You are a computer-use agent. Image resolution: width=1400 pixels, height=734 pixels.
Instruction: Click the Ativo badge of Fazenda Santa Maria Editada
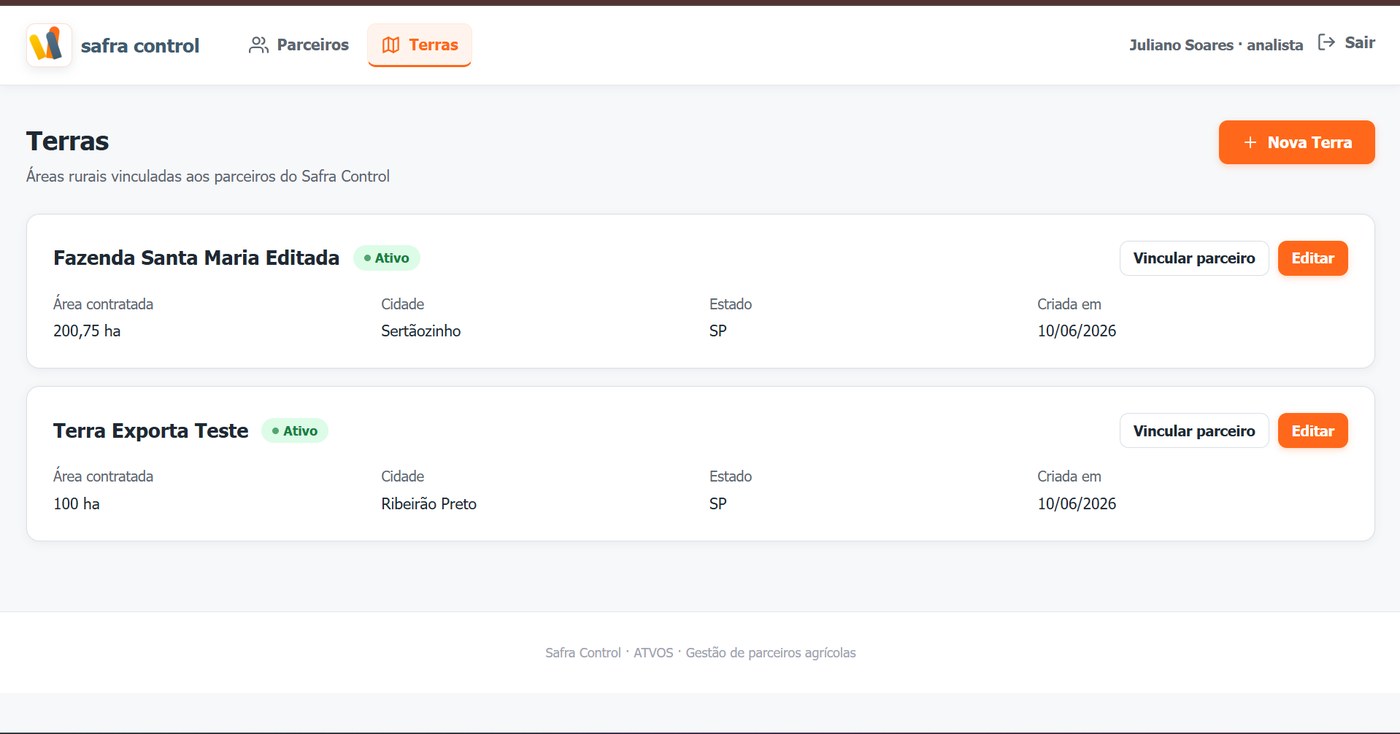pyautogui.click(x=387, y=258)
